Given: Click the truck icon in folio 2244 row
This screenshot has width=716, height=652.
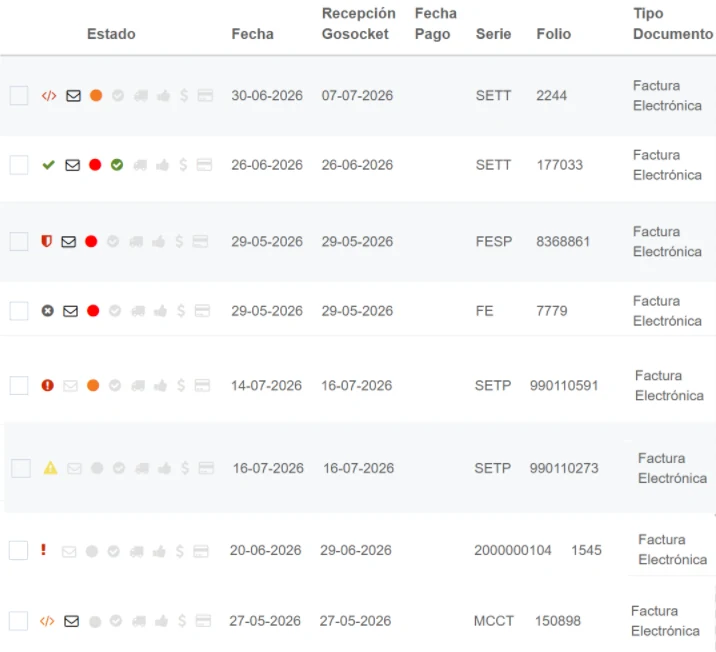Looking at the screenshot, I should point(141,96).
